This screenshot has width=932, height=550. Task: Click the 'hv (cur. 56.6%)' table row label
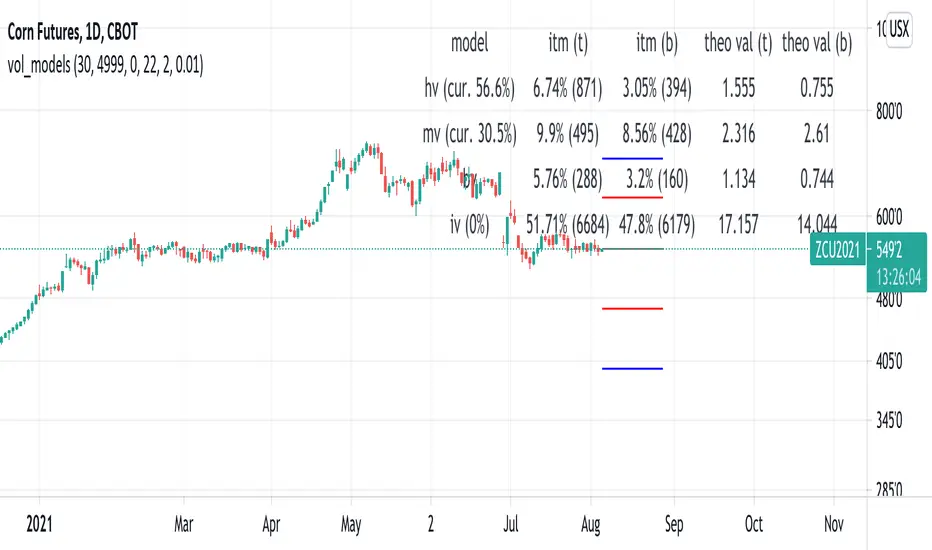(468, 88)
